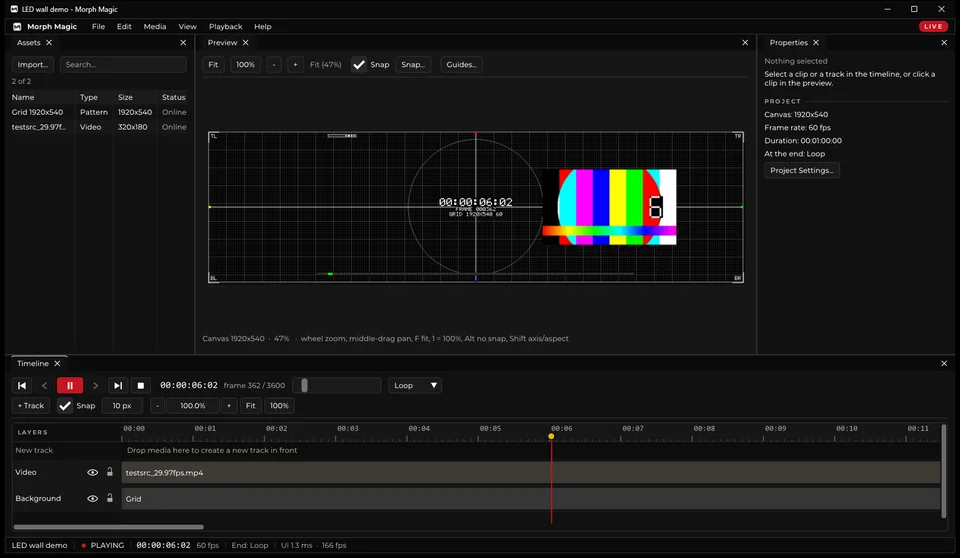Click the yellow playhead marker
This screenshot has height=558, width=960.
tap(551, 436)
